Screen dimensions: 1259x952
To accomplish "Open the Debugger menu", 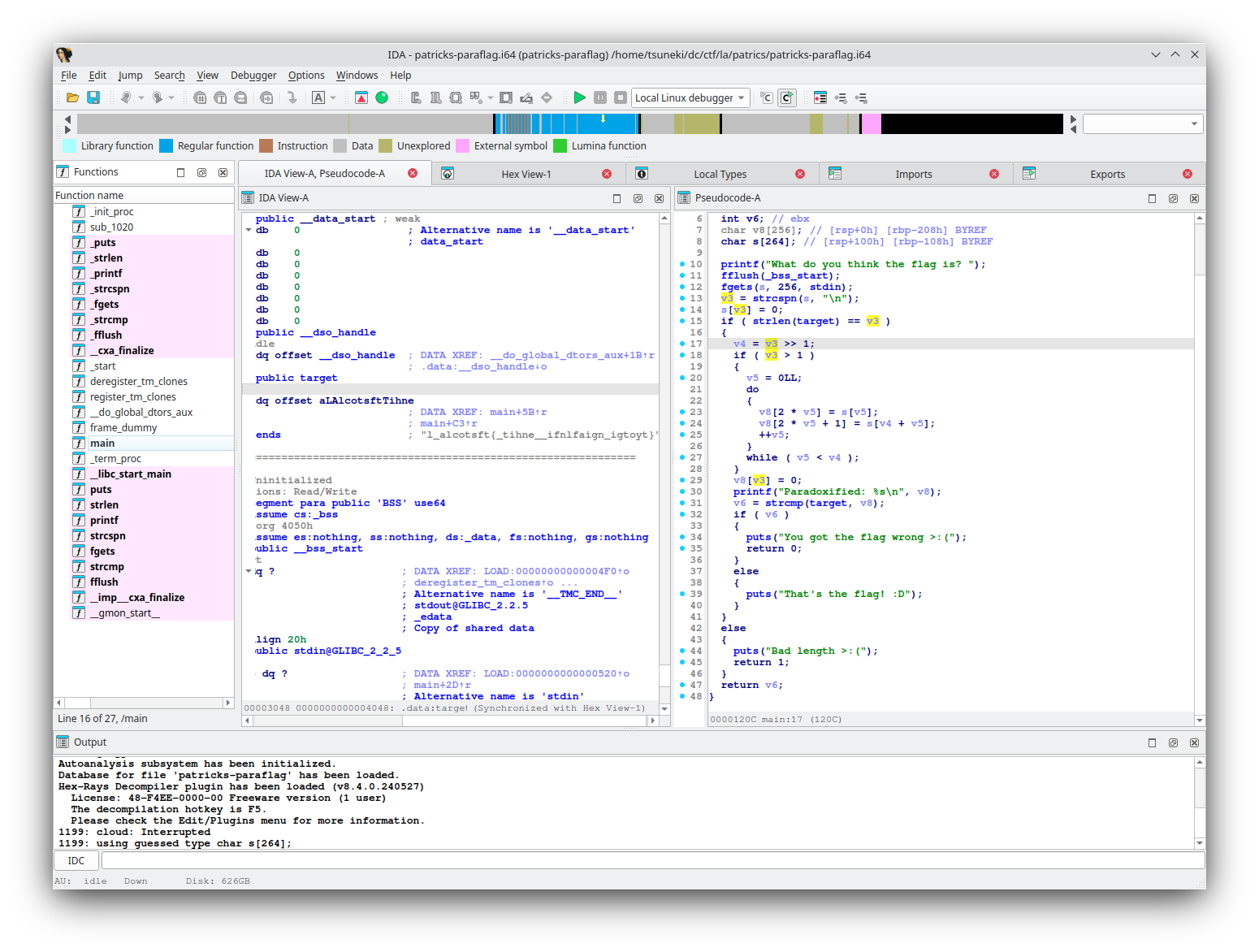I will pos(253,75).
